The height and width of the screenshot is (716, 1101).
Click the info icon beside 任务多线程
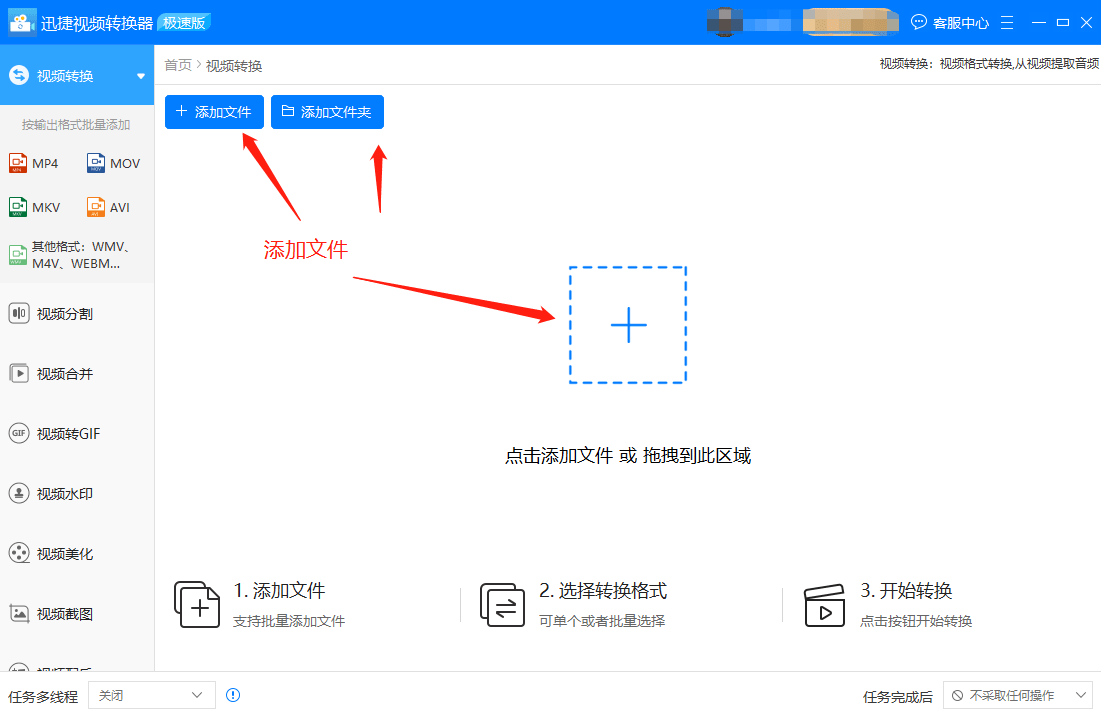point(233,695)
